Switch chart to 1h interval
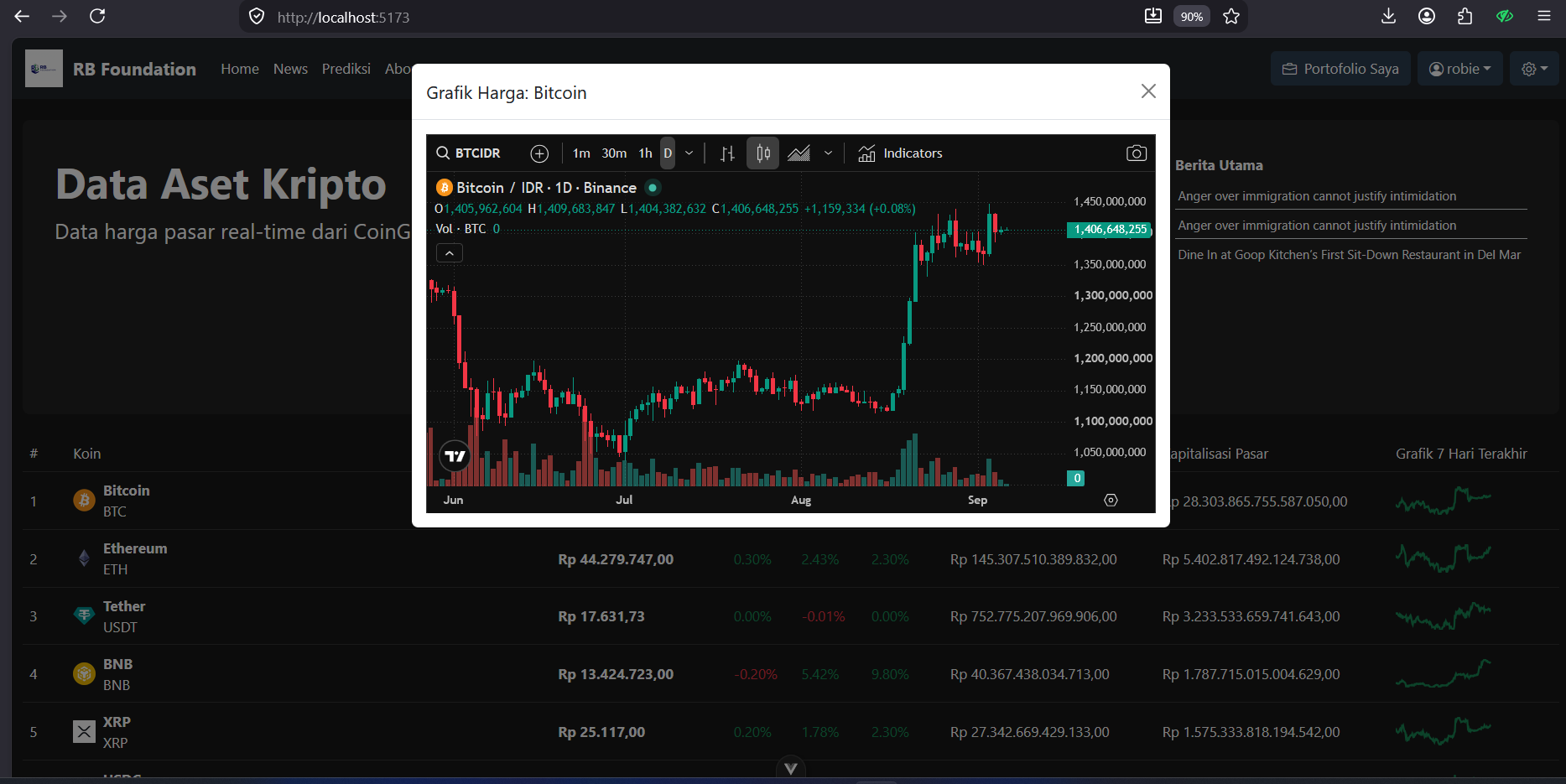Image resolution: width=1566 pixels, height=784 pixels. coord(645,153)
